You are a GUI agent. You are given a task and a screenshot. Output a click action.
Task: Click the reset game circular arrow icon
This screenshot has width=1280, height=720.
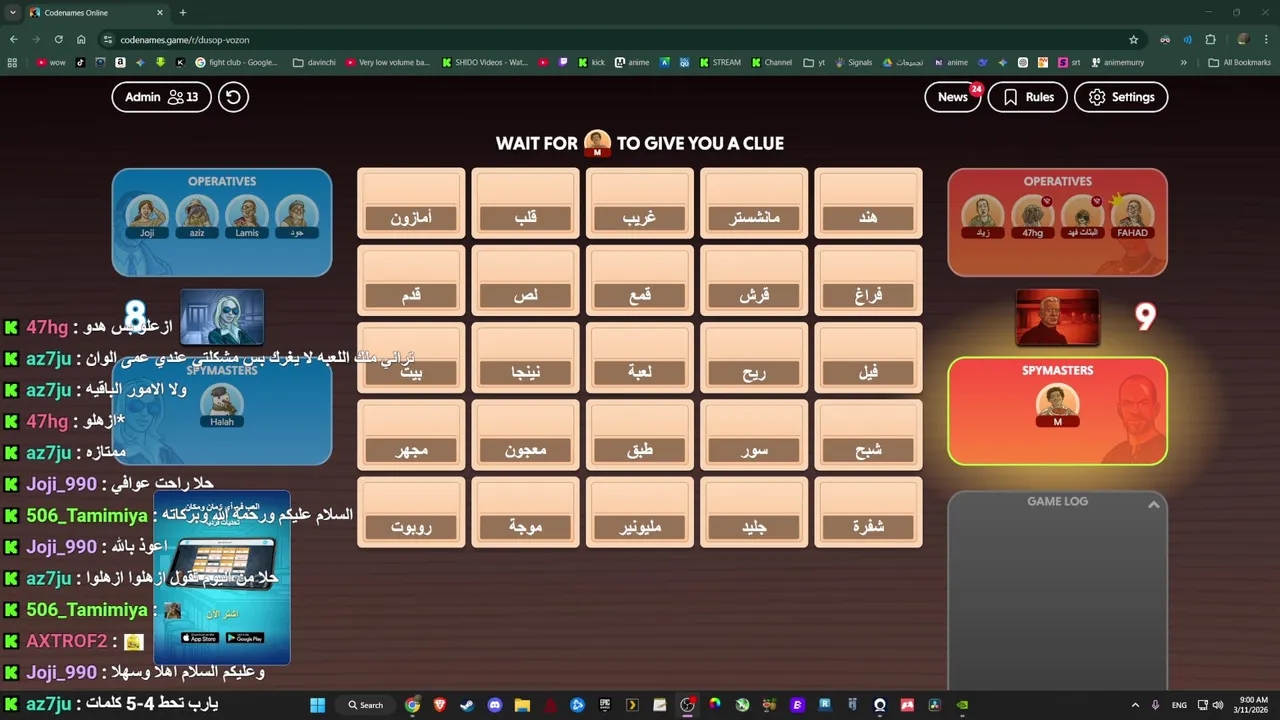pos(233,97)
